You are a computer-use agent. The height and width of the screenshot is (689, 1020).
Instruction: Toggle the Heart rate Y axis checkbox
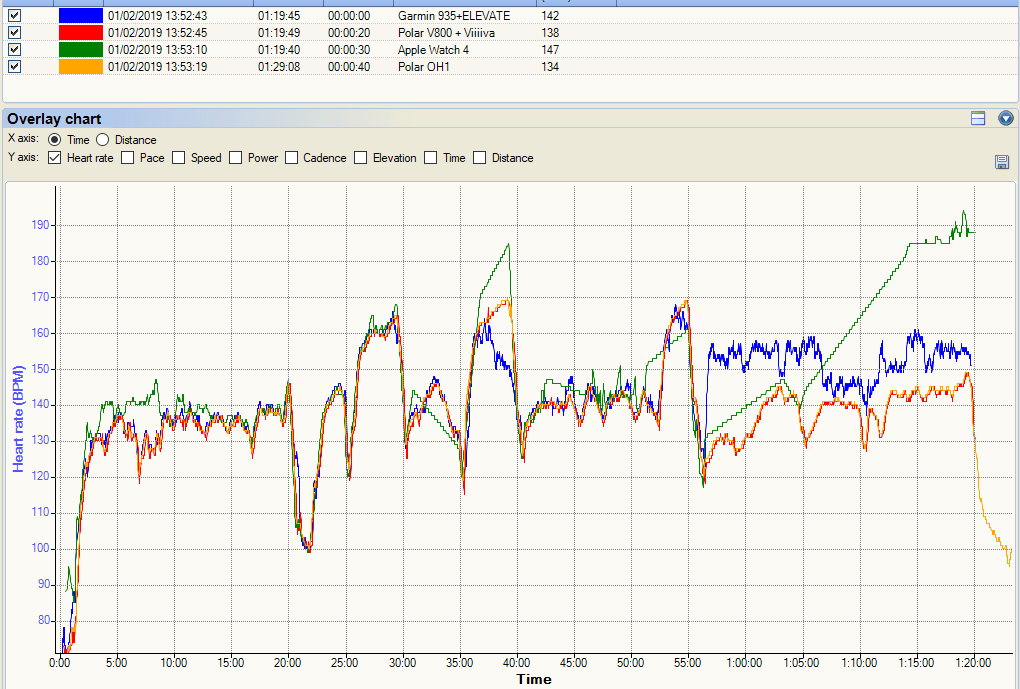click(55, 158)
